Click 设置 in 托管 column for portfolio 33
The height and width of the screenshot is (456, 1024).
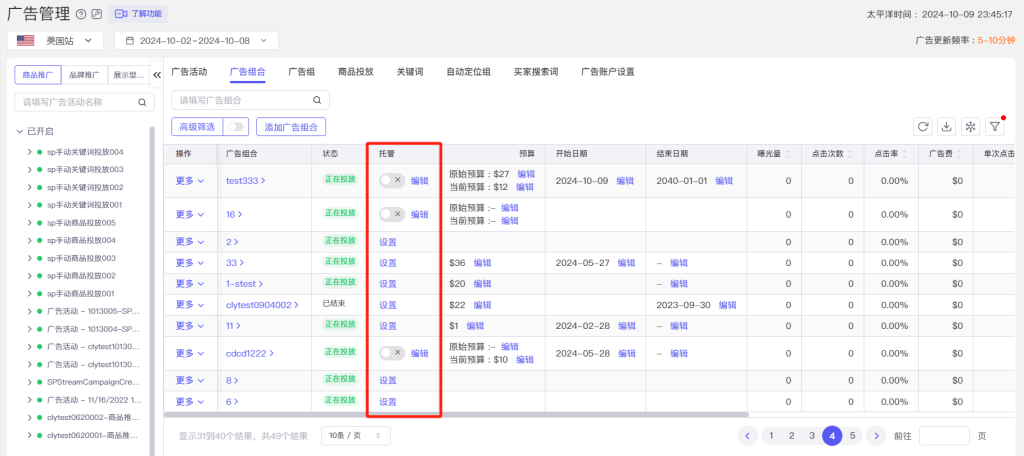point(388,263)
